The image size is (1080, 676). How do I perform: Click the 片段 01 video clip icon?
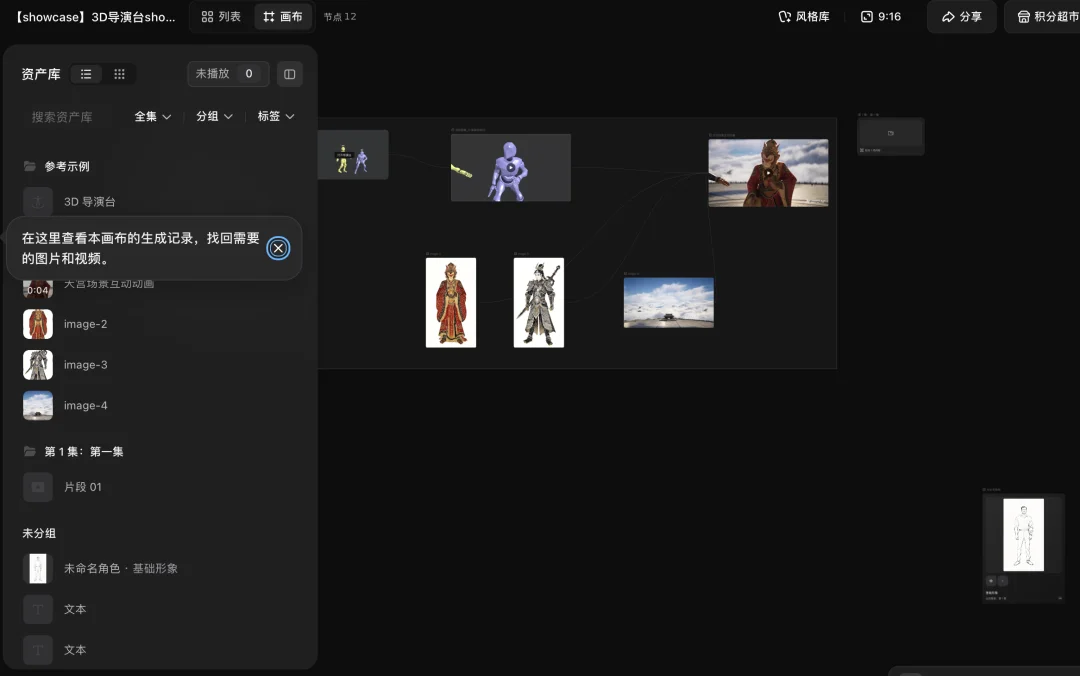[x=38, y=487]
